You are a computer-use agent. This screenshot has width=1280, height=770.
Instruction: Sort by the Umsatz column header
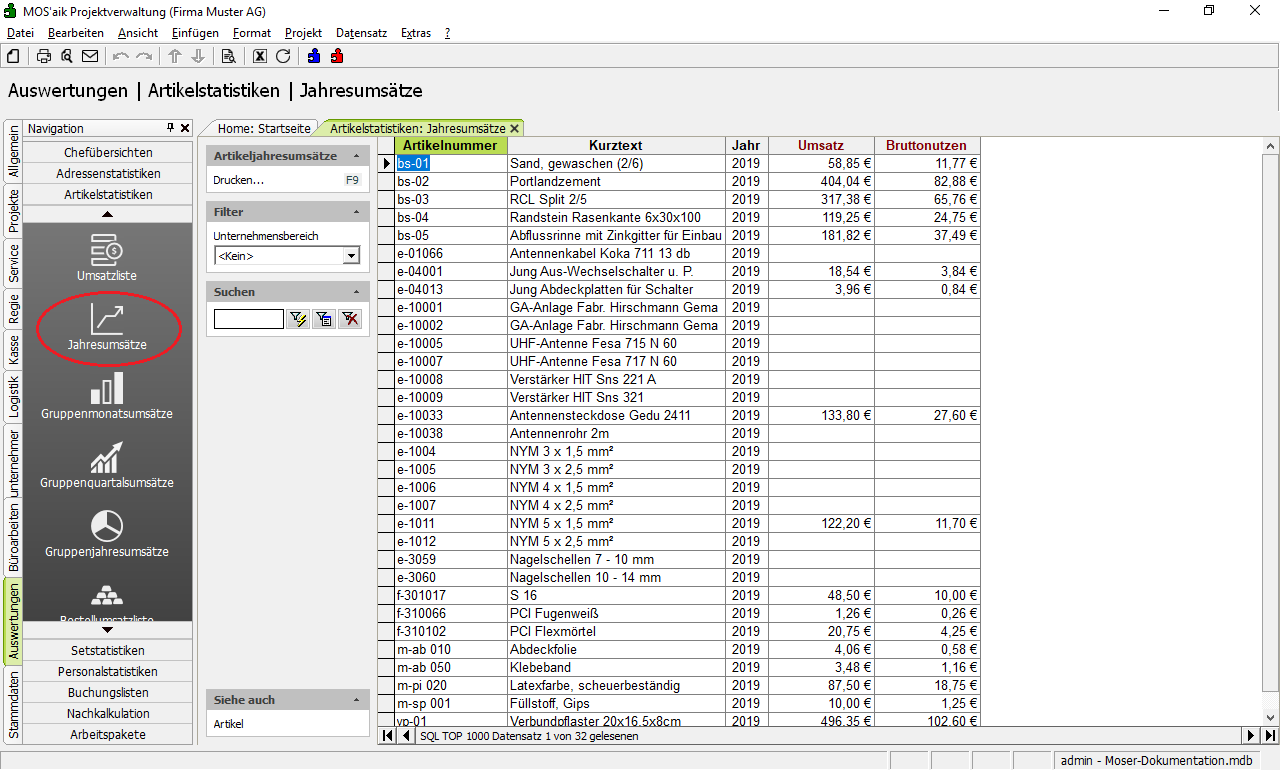(x=820, y=145)
